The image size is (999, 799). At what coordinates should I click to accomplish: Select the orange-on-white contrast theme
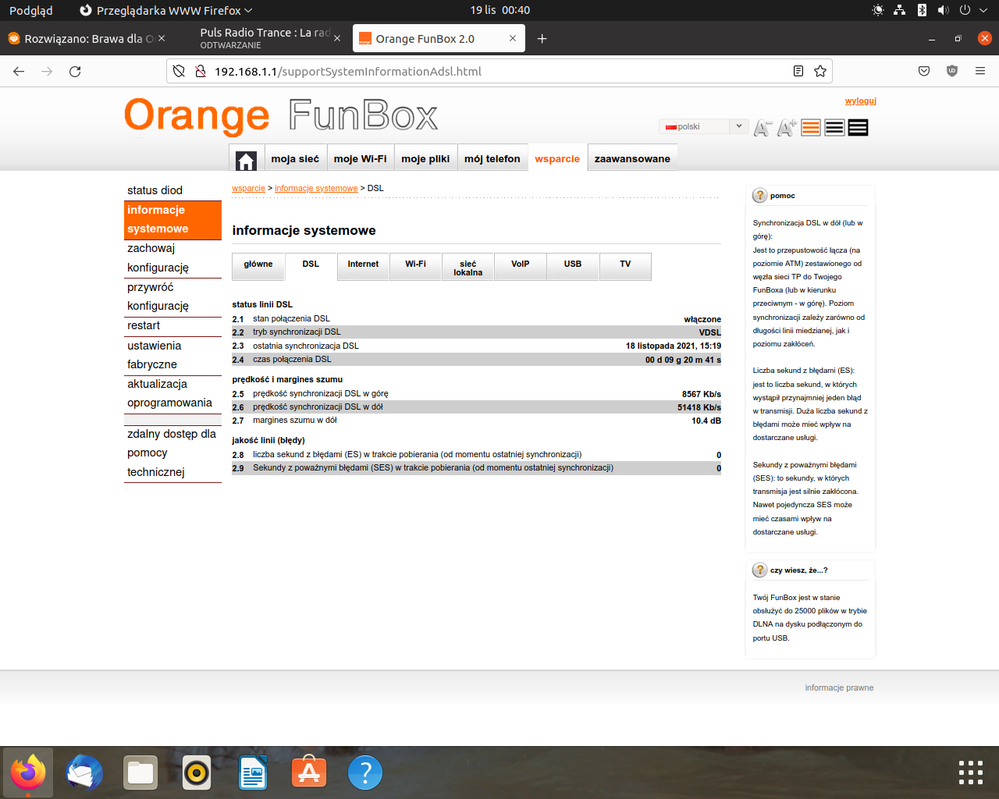[811, 128]
